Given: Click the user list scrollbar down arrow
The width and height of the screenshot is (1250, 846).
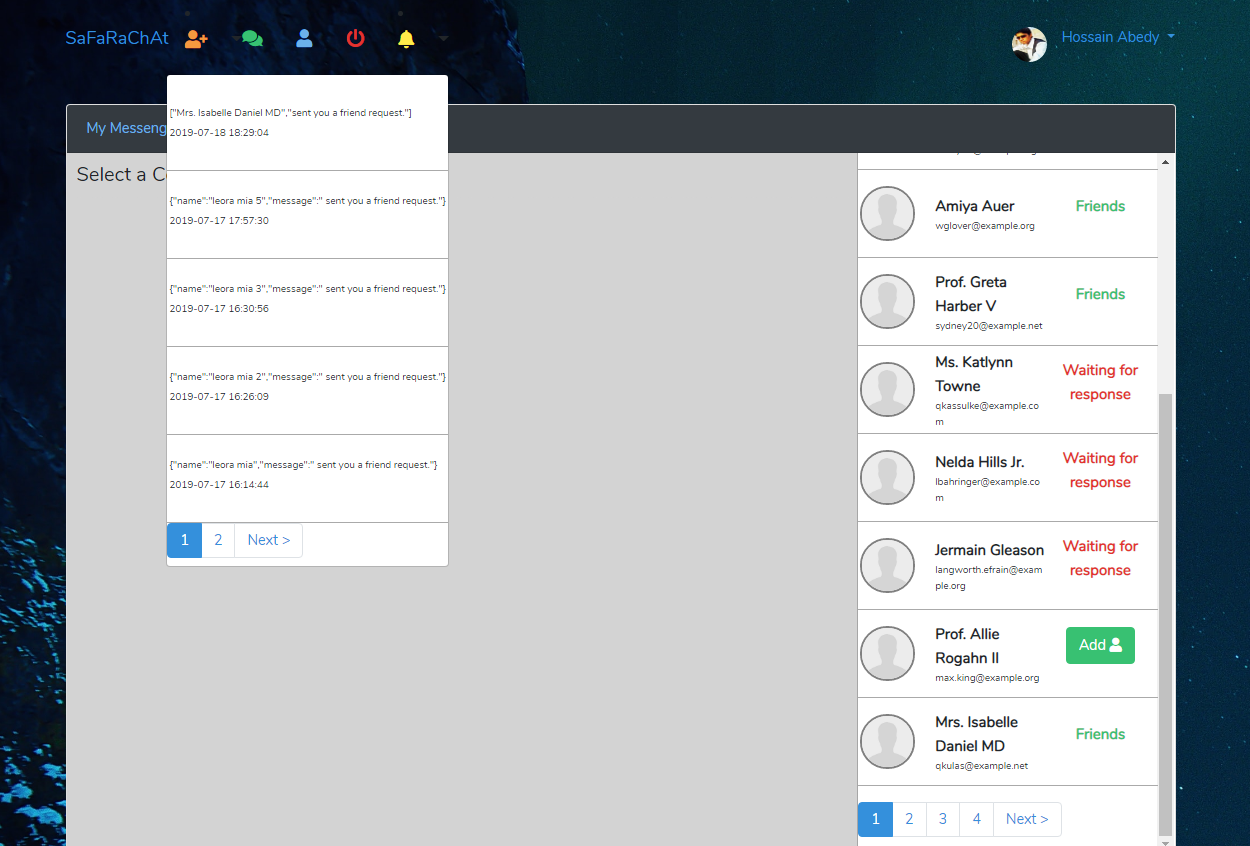Looking at the screenshot, I should (x=1165, y=841).
